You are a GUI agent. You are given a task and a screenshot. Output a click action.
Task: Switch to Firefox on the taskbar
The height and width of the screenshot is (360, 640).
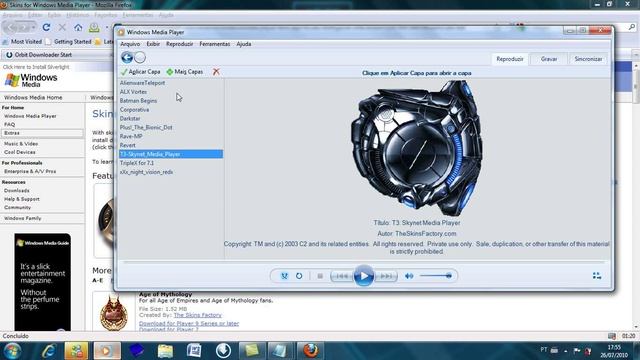(x=310, y=351)
